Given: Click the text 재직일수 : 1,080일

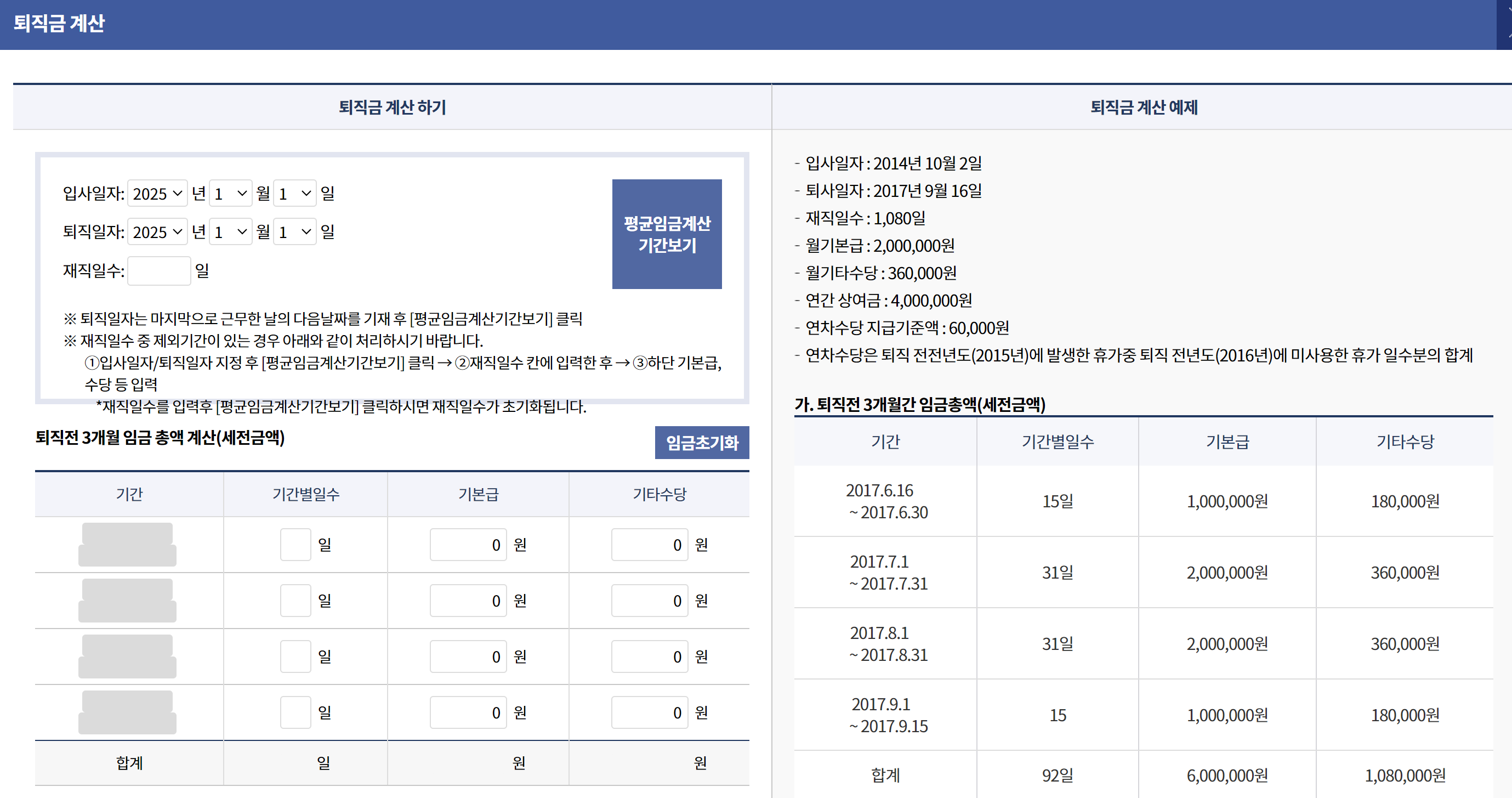Looking at the screenshot, I should click(865, 218).
